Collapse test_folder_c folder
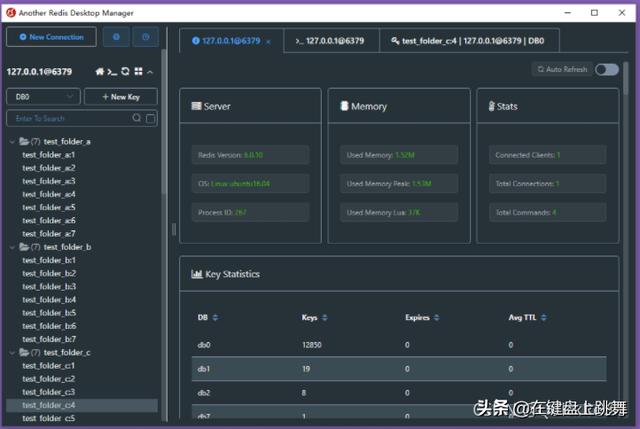Screen dimensions: 640x429 pyautogui.click(x=12, y=352)
